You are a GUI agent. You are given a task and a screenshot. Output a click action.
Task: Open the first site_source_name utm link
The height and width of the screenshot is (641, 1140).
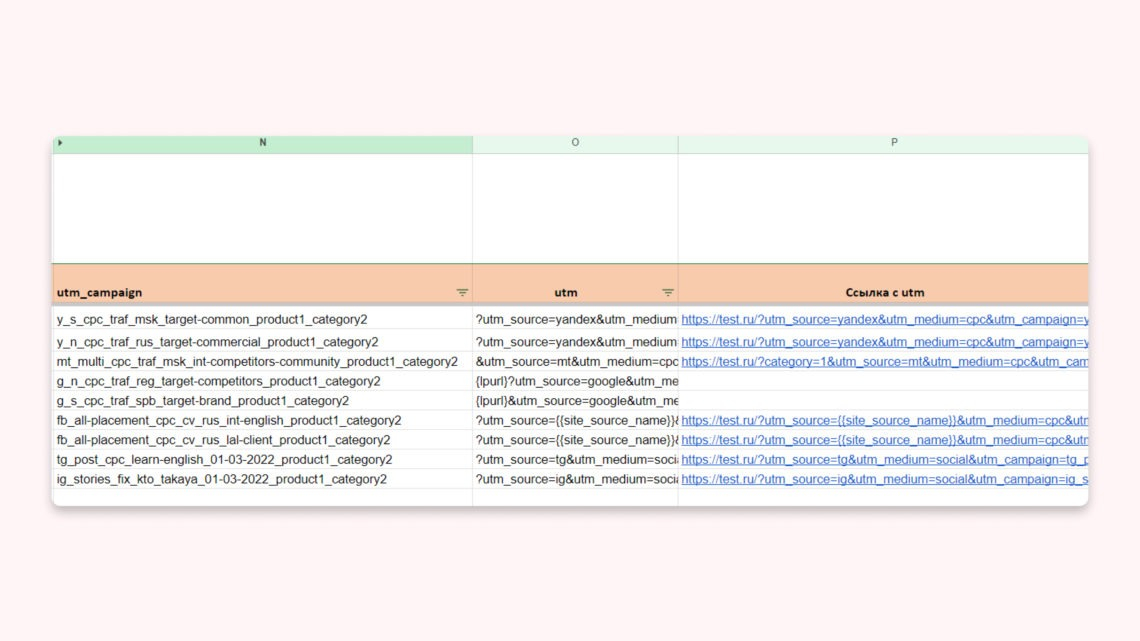(884, 420)
